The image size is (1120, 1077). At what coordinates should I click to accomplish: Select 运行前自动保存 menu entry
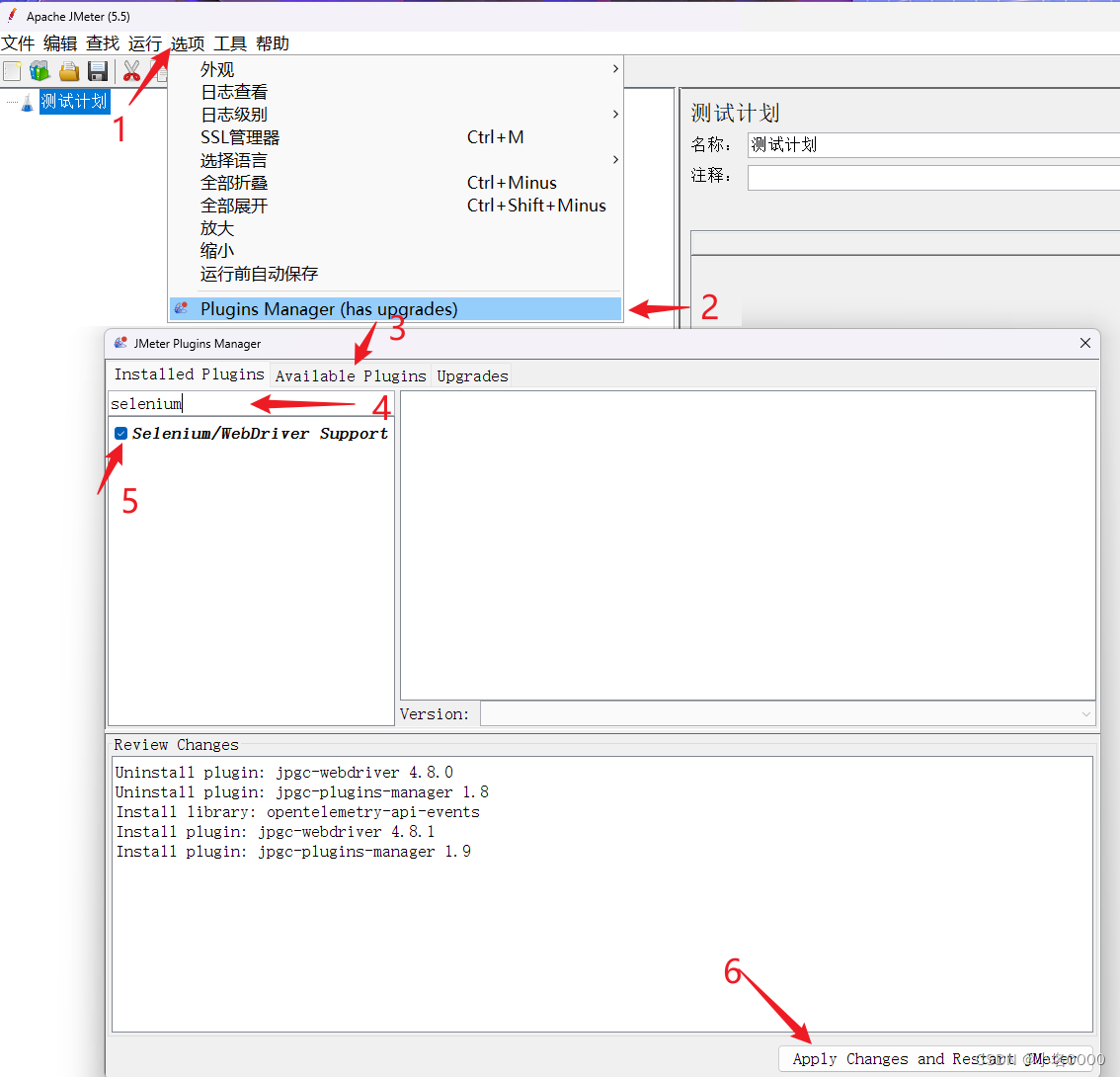pyautogui.click(x=395, y=274)
